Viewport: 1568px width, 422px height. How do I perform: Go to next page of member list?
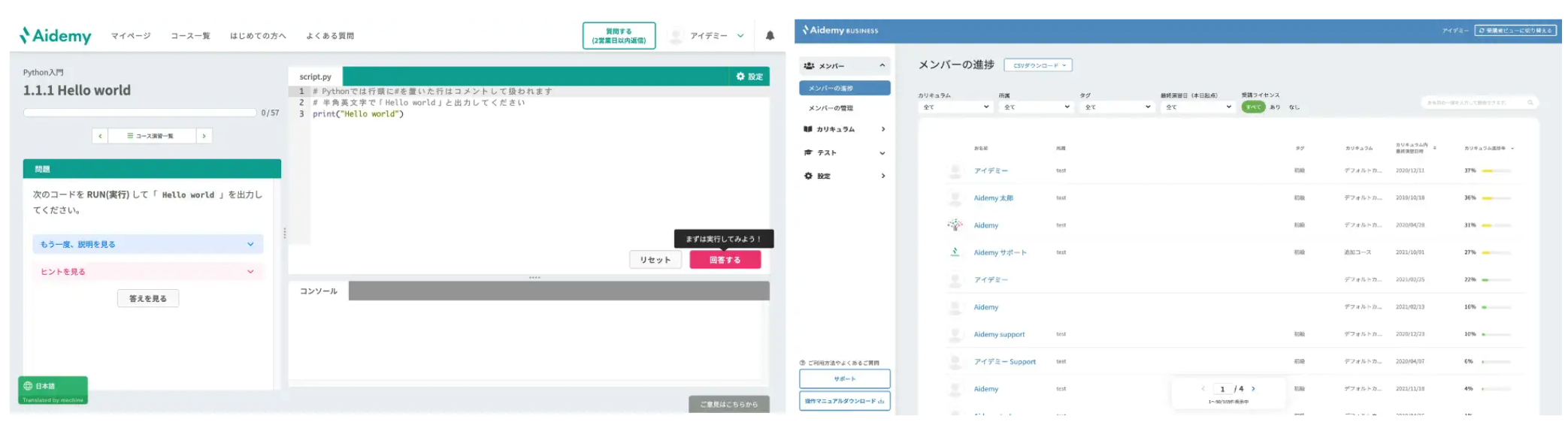1253,389
